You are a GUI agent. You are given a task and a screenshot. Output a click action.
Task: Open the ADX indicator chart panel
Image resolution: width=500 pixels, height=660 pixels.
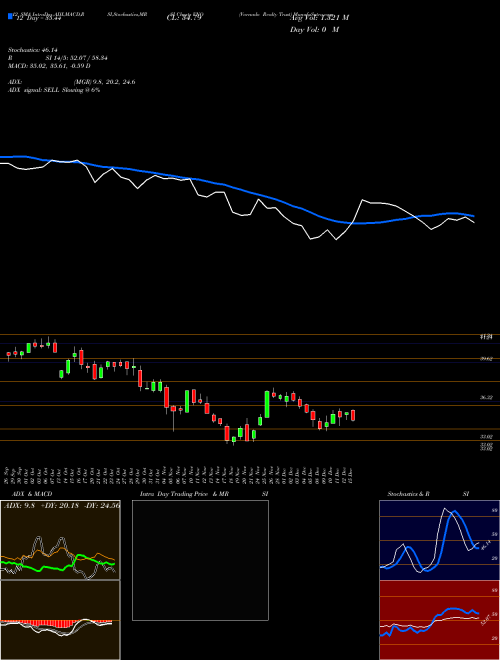[60, 540]
